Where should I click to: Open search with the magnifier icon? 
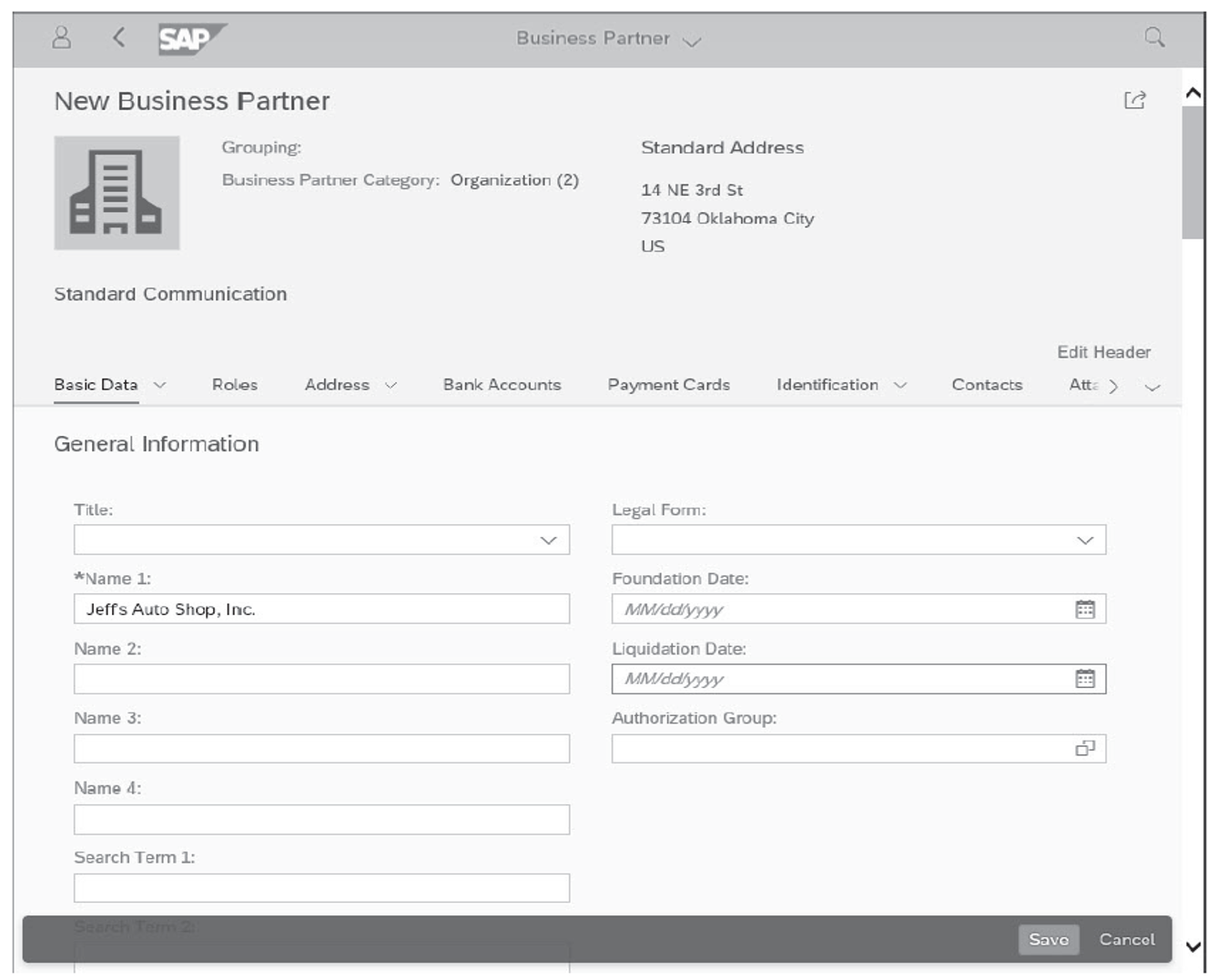1153,37
